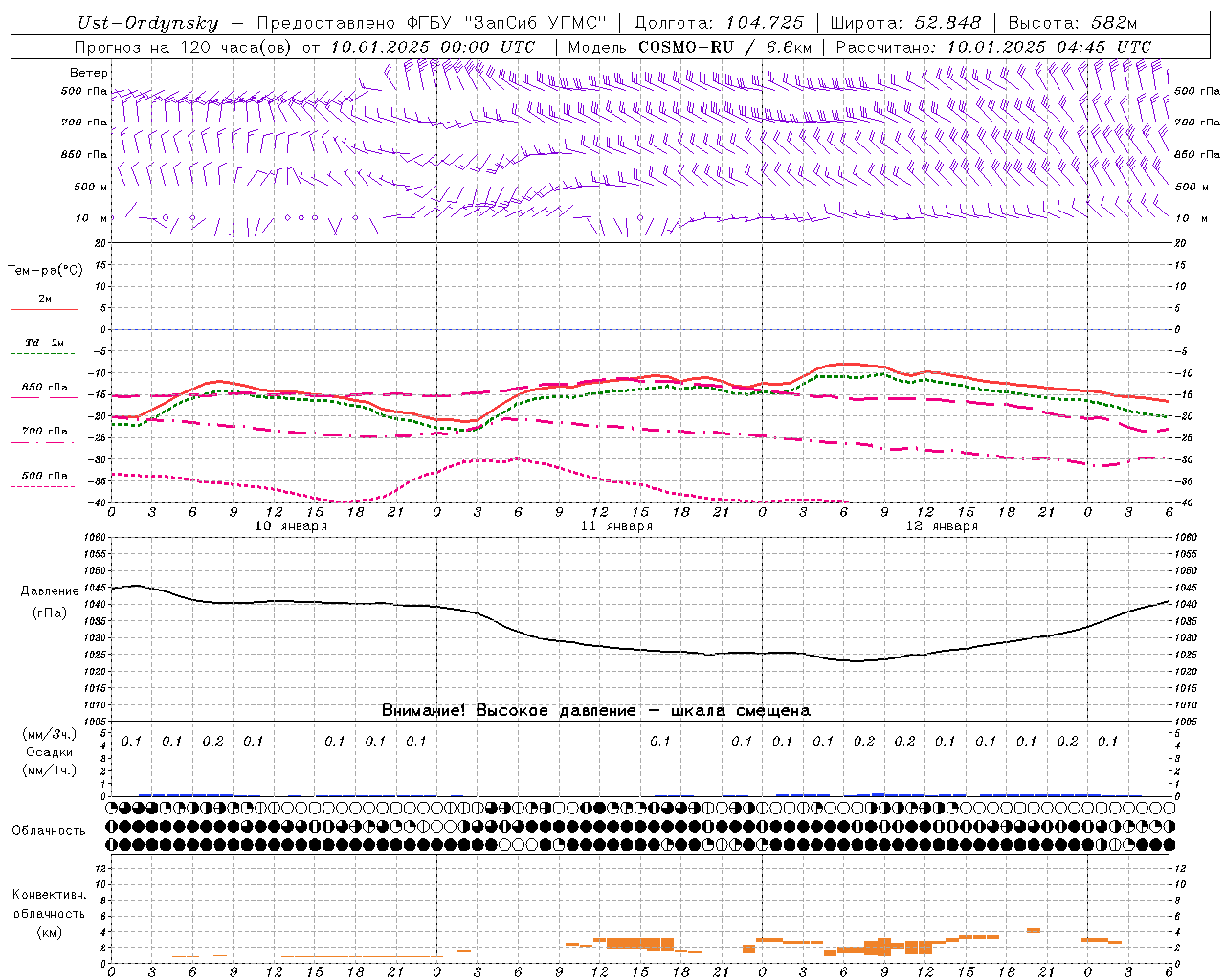Click the 850 гПа temperature legend entry

tap(45, 388)
